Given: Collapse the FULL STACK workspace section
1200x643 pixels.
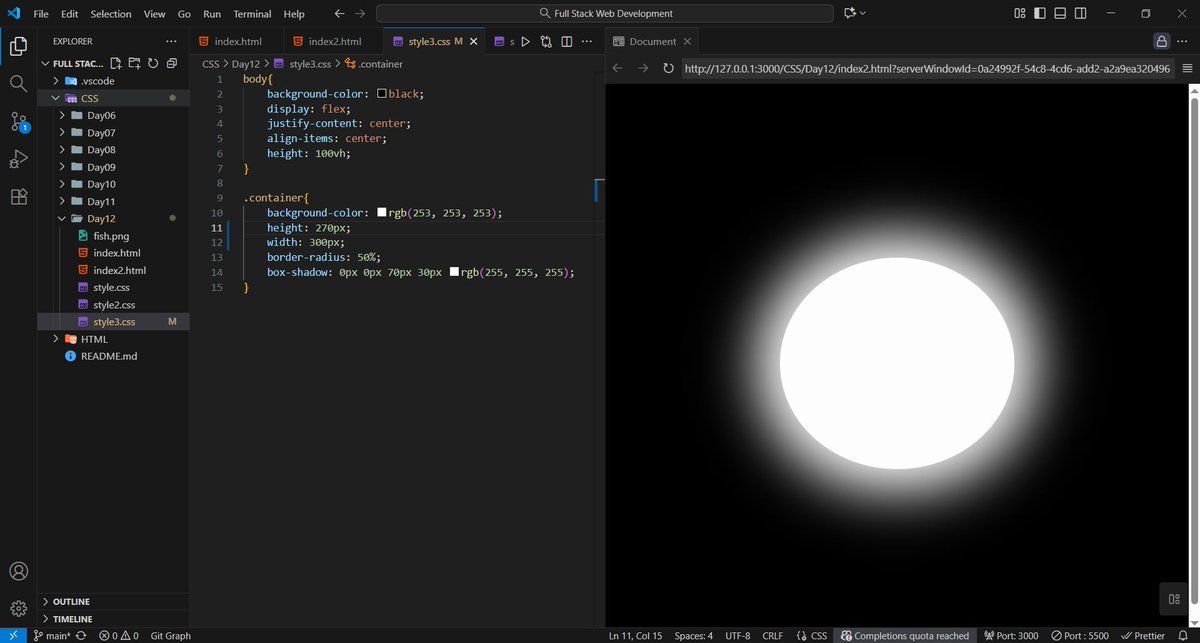Looking at the screenshot, I should [46, 63].
